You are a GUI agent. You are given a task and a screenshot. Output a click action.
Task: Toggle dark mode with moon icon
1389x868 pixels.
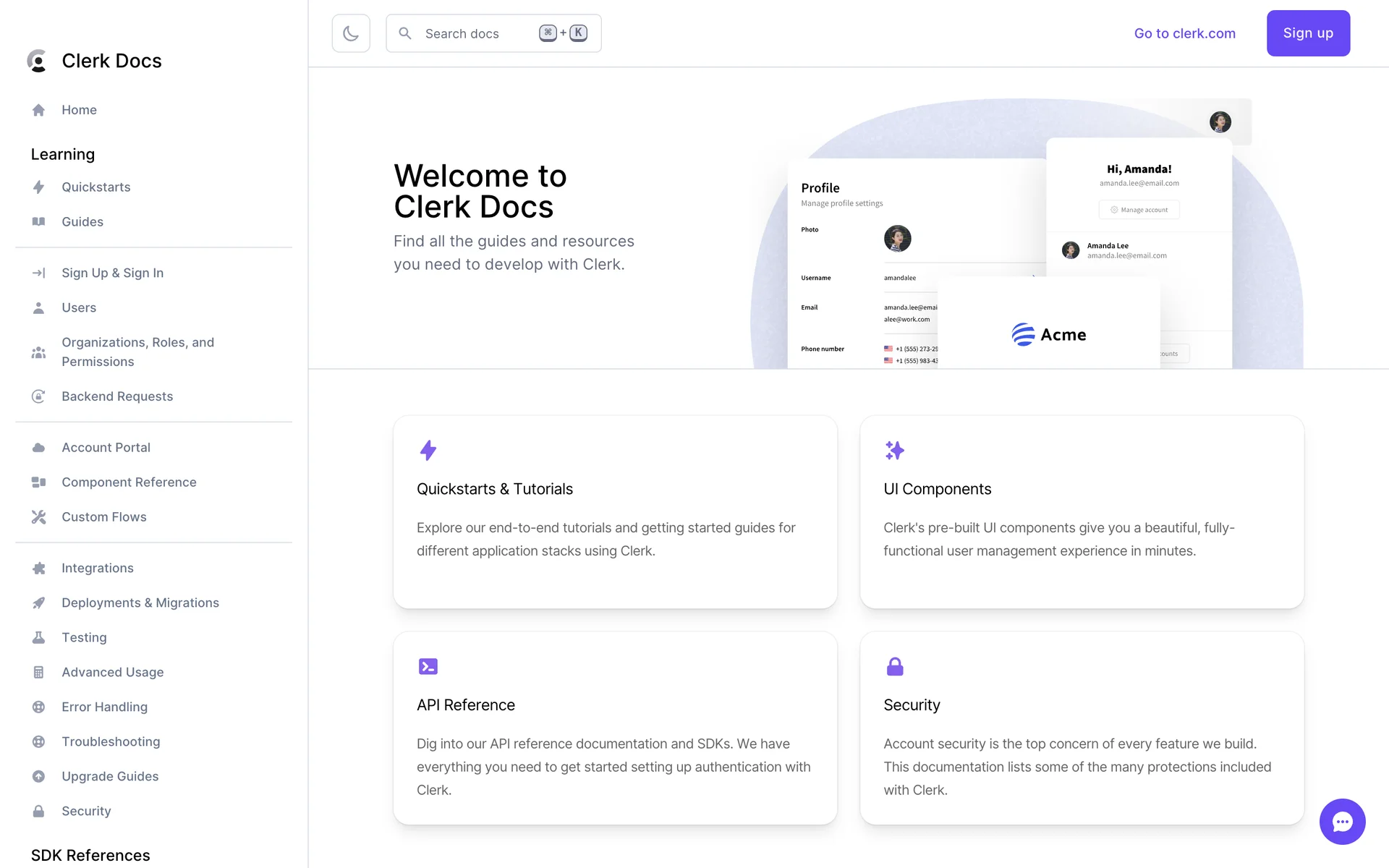tap(351, 33)
